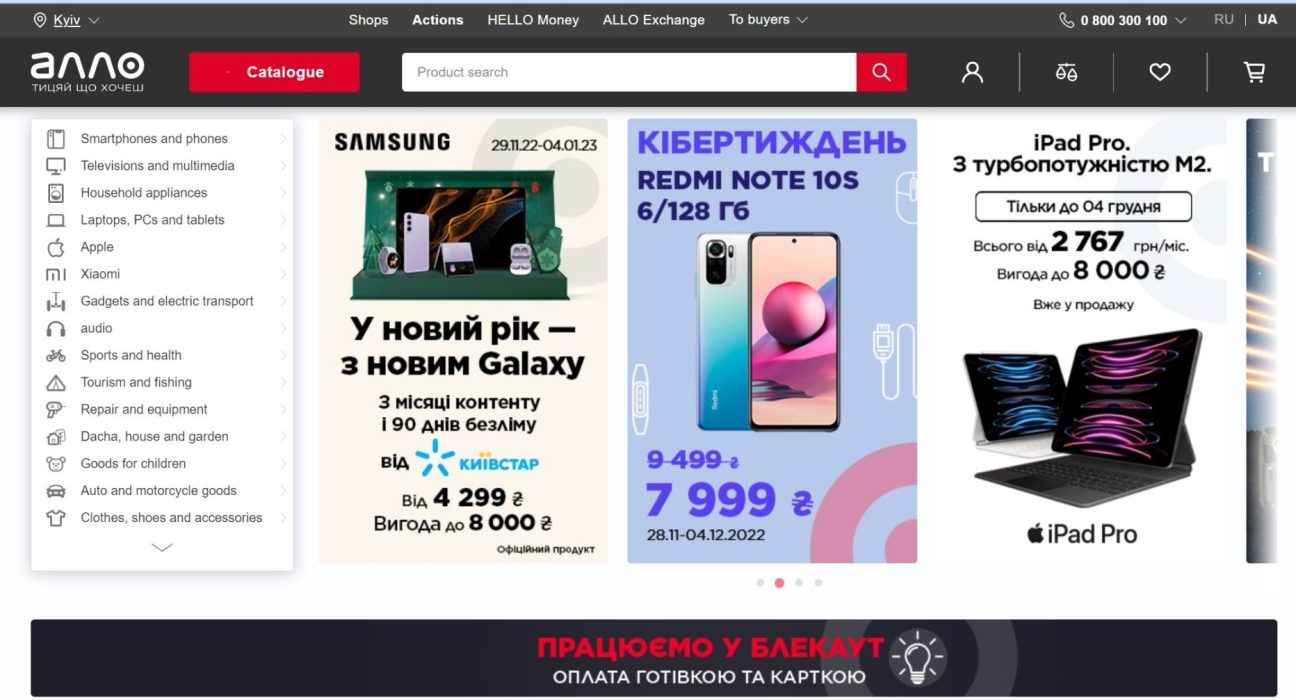Image resolution: width=1296 pixels, height=700 pixels.
Task: Open the shopping cart icon
Action: click(1254, 72)
